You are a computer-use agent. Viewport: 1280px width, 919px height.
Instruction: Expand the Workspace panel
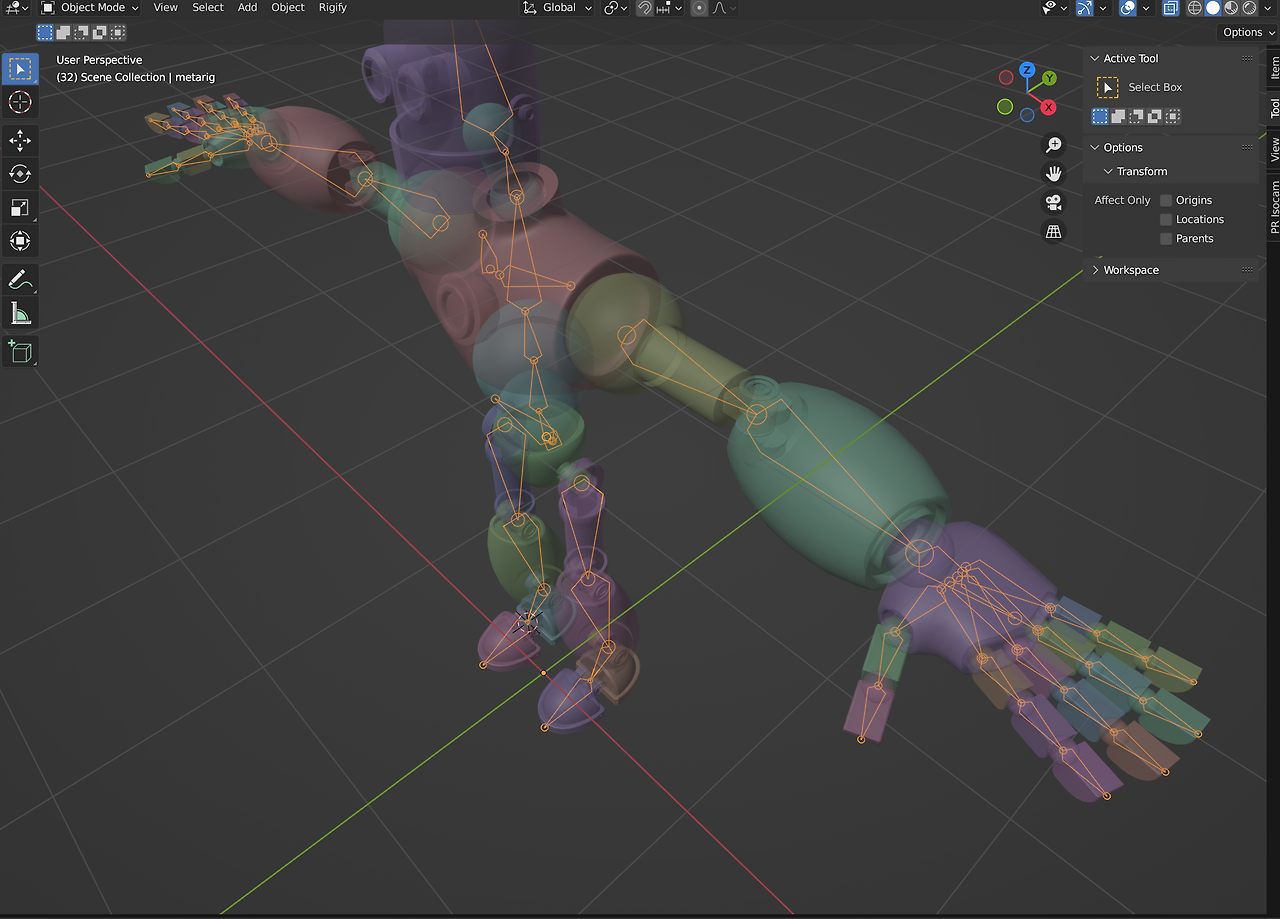[x=1130, y=270]
